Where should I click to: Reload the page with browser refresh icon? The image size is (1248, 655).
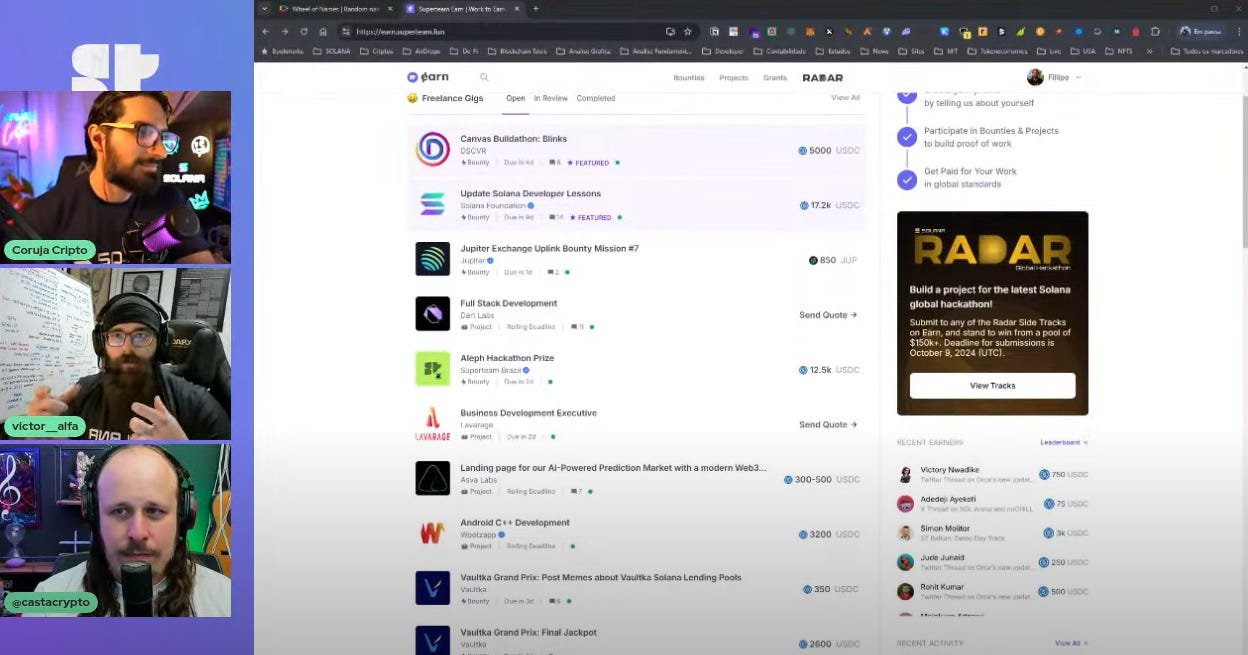[x=304, y=31]
